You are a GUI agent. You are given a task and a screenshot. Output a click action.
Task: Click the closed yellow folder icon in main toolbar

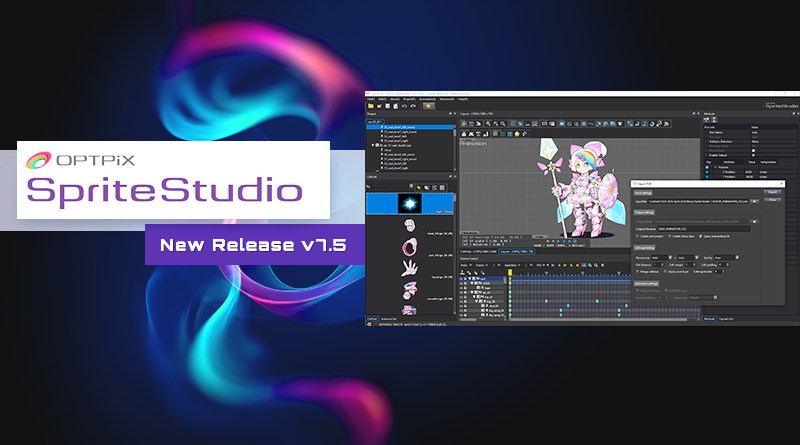point(370,106)
